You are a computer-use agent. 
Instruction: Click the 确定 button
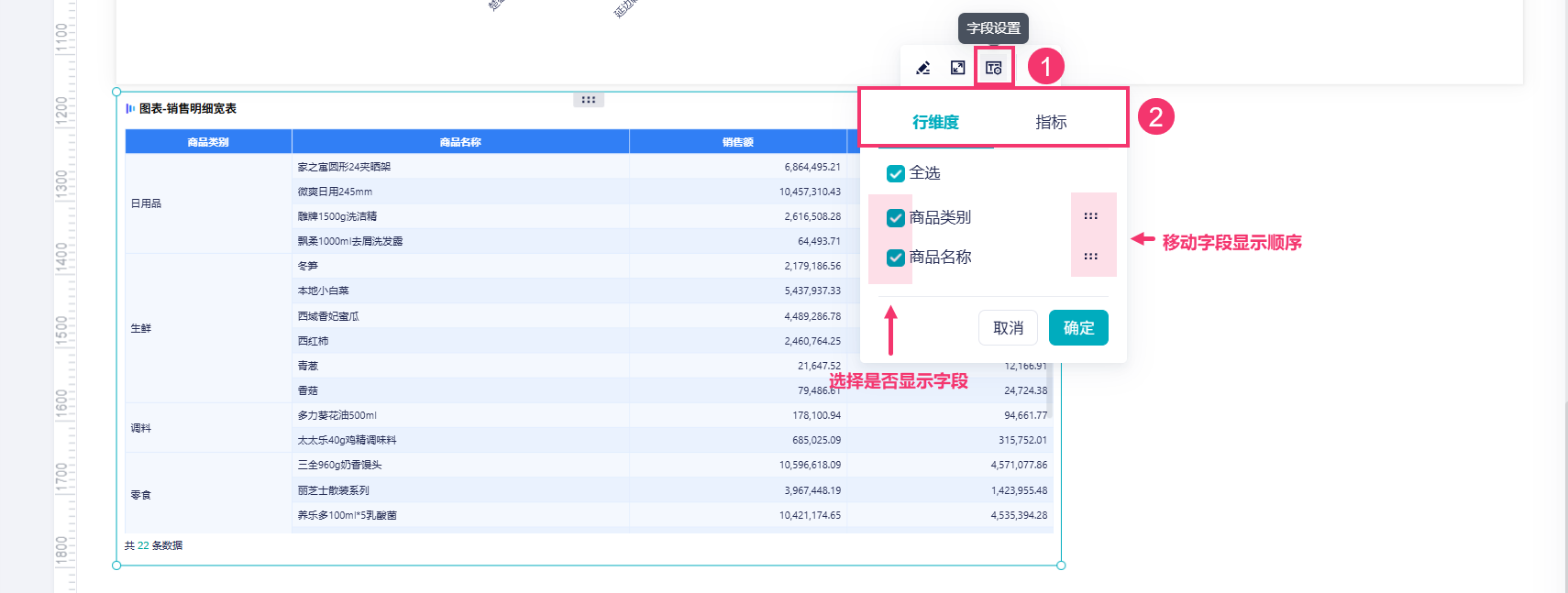coord(1078,328)
